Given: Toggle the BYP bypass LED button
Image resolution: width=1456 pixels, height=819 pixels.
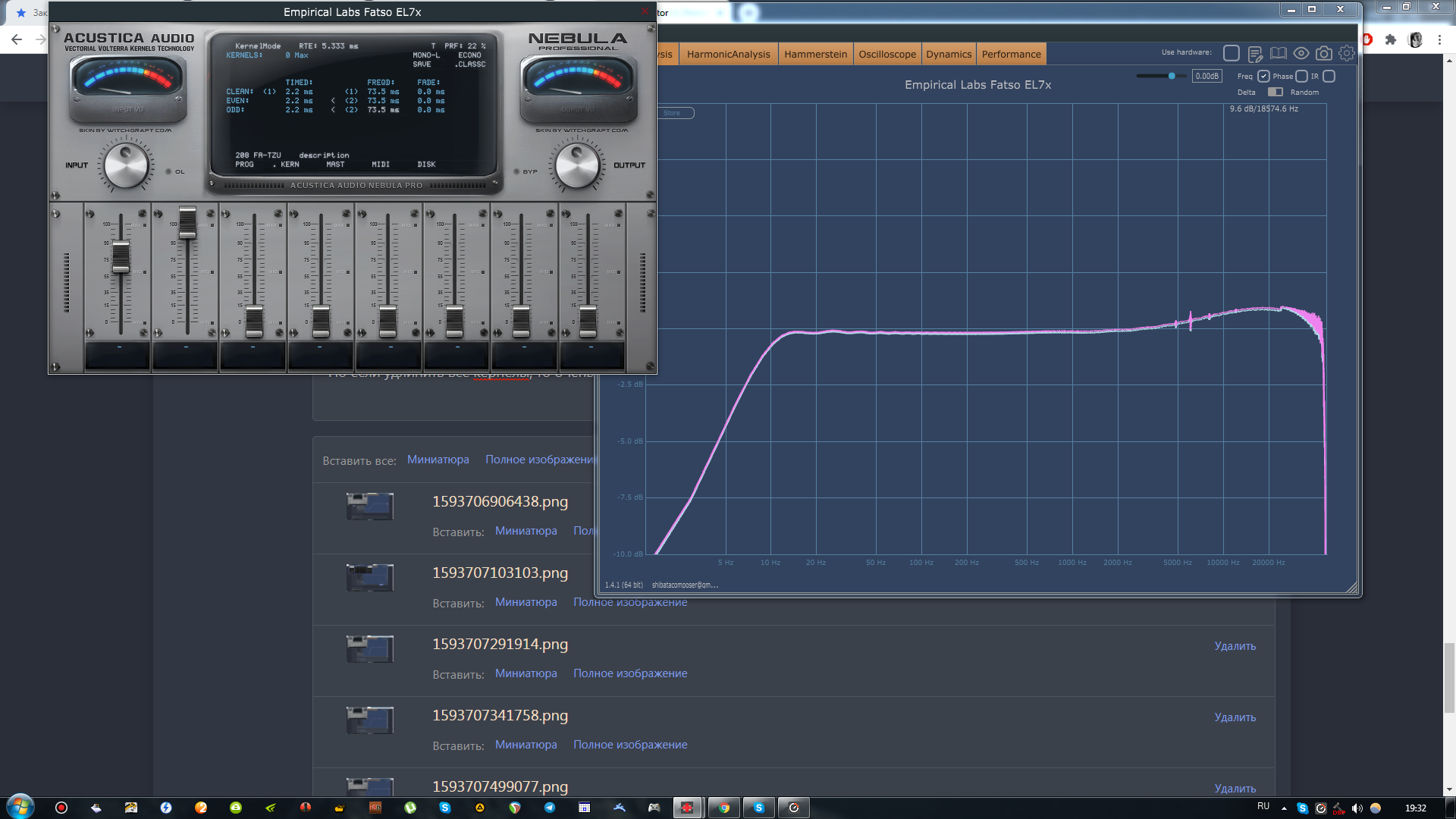Looking at the screenshot, I should coord(517,171).
